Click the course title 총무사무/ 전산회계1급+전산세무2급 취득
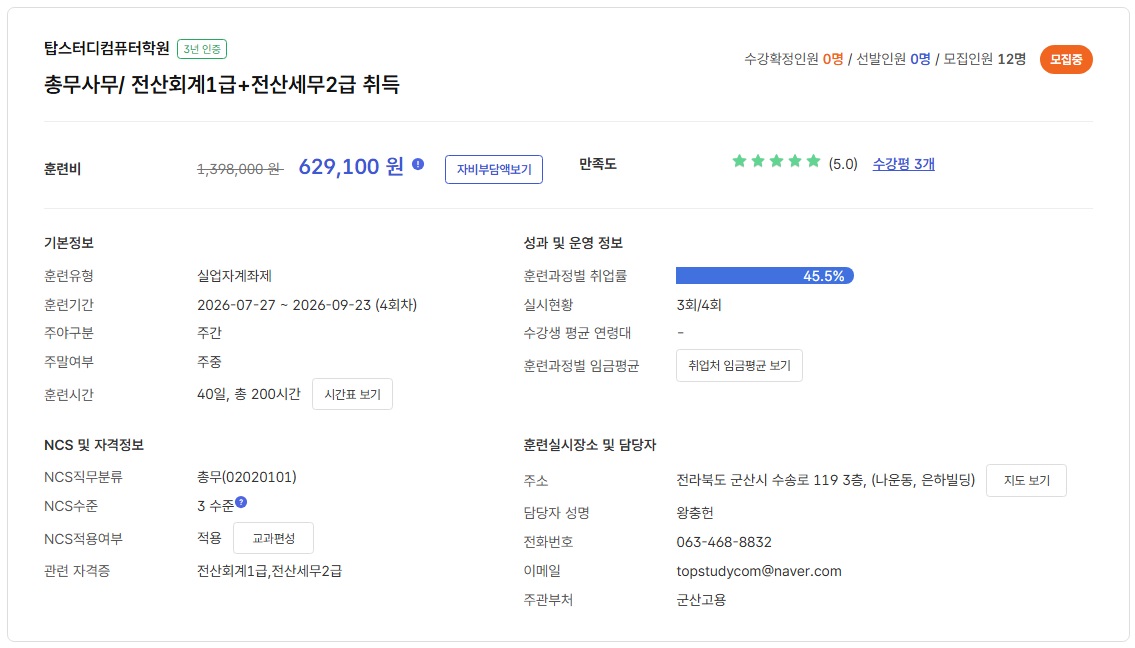This screenshot has height=648, width=1135. [x=221, y=85]
